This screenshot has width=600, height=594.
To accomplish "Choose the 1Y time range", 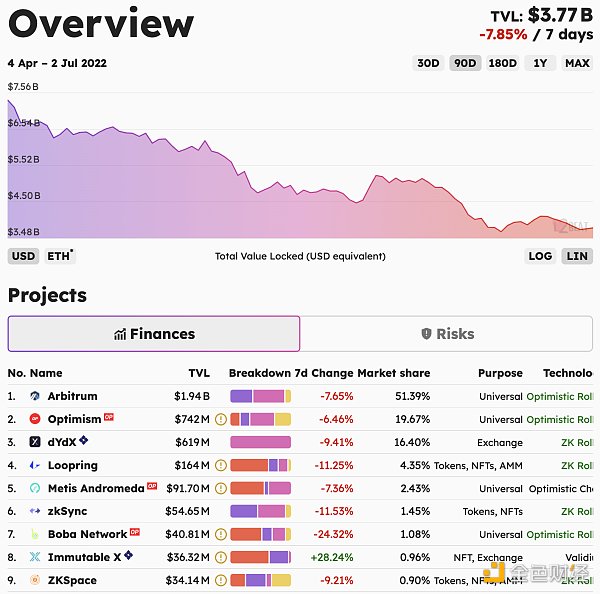I will 540,63.
